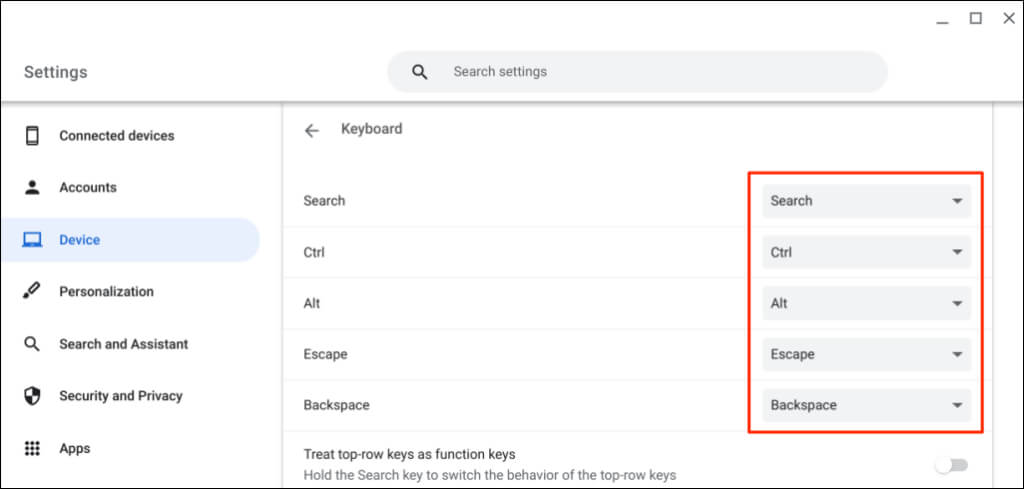
Task: Click the Apps grid icon
Action: pos(32,448)
